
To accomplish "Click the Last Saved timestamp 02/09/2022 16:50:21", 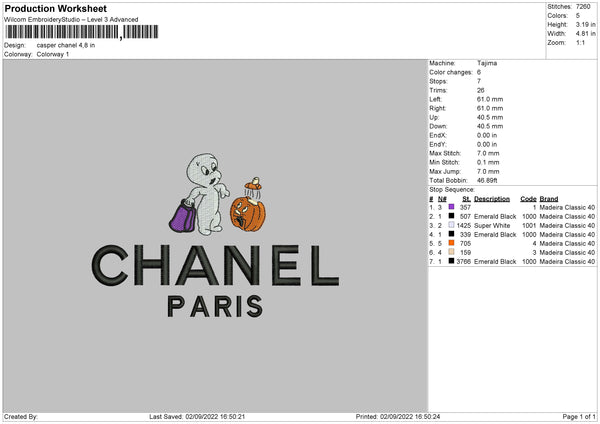I will [x=215, y=416].
